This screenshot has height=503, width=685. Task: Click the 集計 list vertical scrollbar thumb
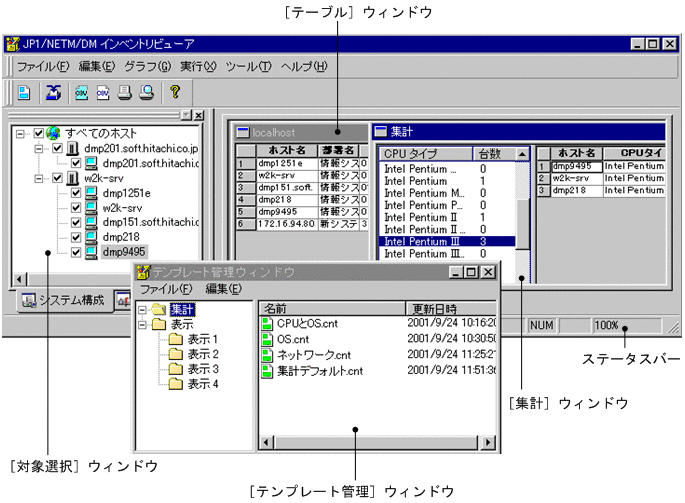522,224
